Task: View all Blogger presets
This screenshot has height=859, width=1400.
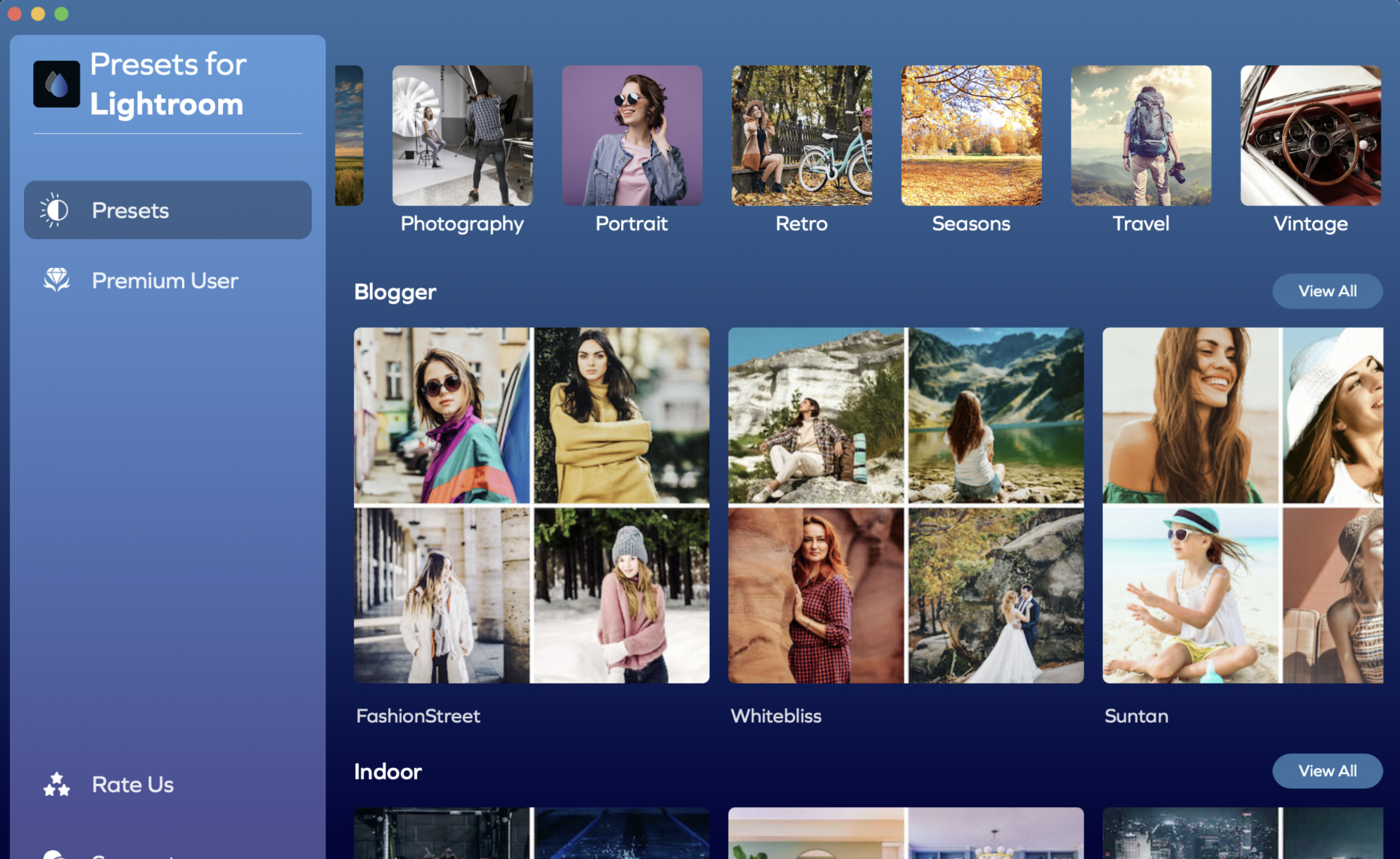Action: [1327, 291]
